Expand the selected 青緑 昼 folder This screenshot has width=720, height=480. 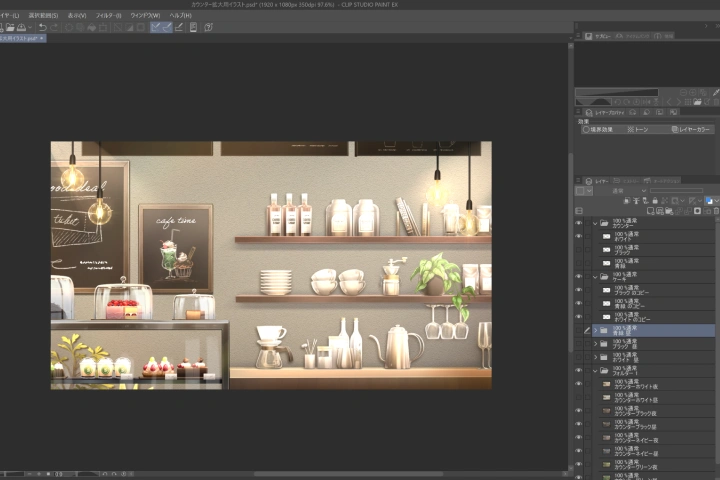(596, 330)
